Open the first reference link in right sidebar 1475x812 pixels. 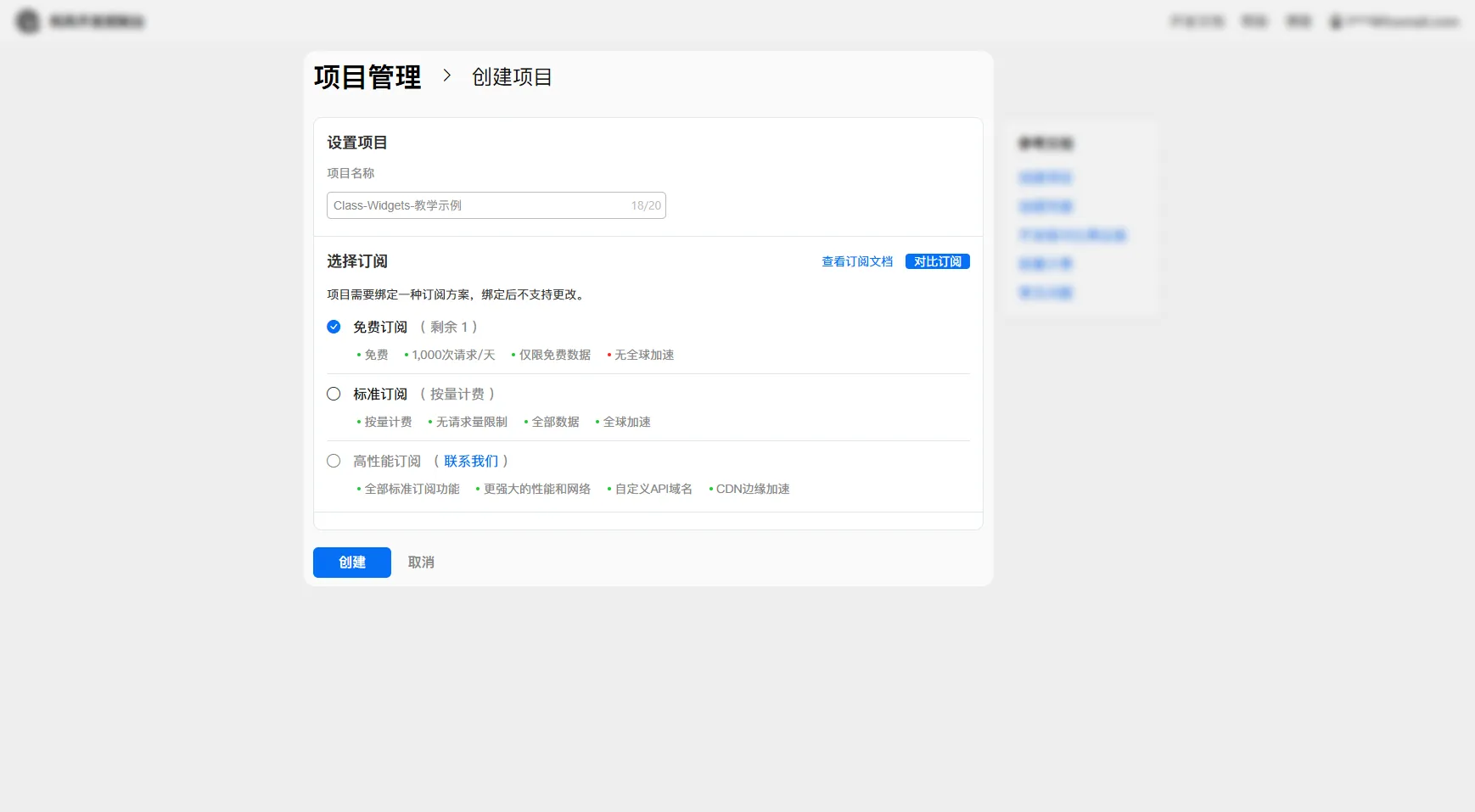pos(1045,177)
